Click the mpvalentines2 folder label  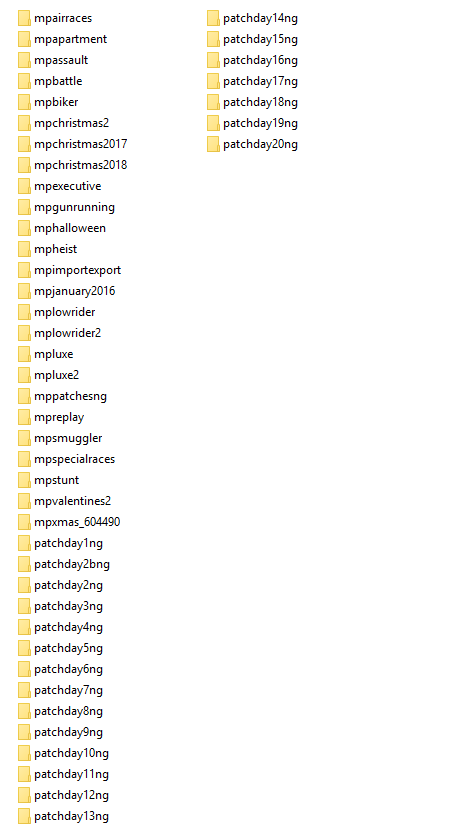(x=73, y=501)
